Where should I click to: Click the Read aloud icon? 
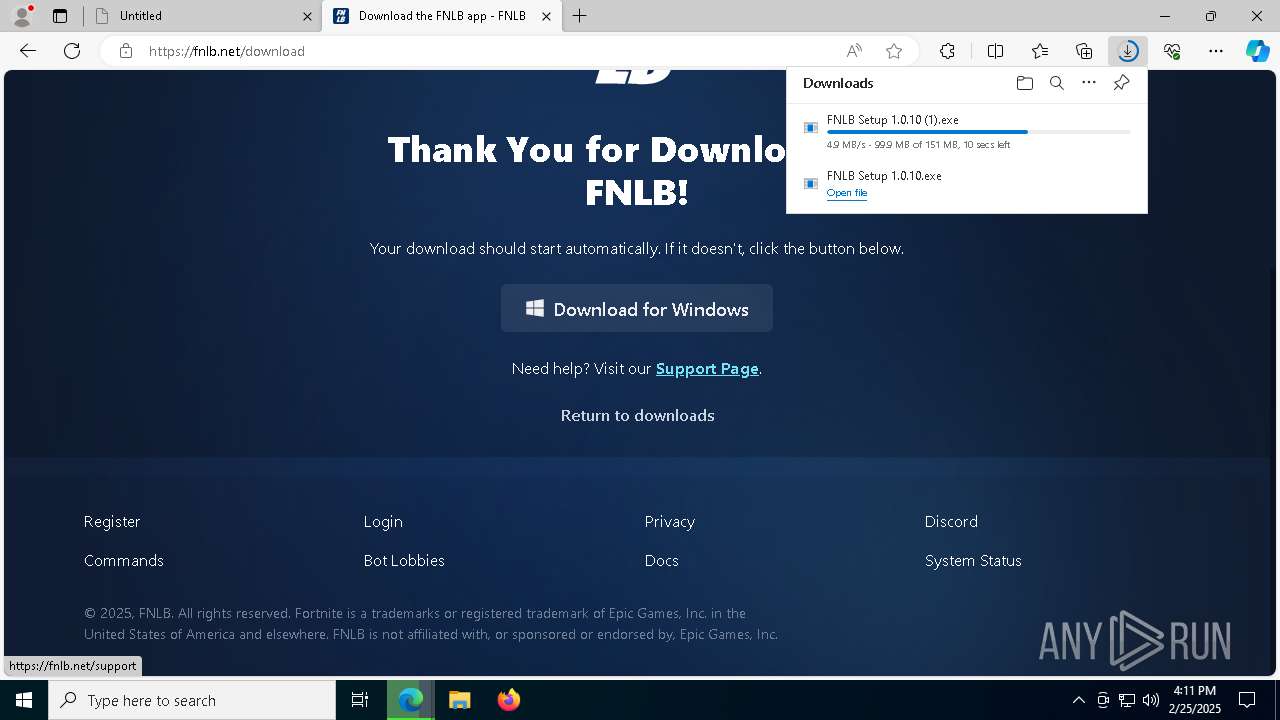[x=854, y=51]
